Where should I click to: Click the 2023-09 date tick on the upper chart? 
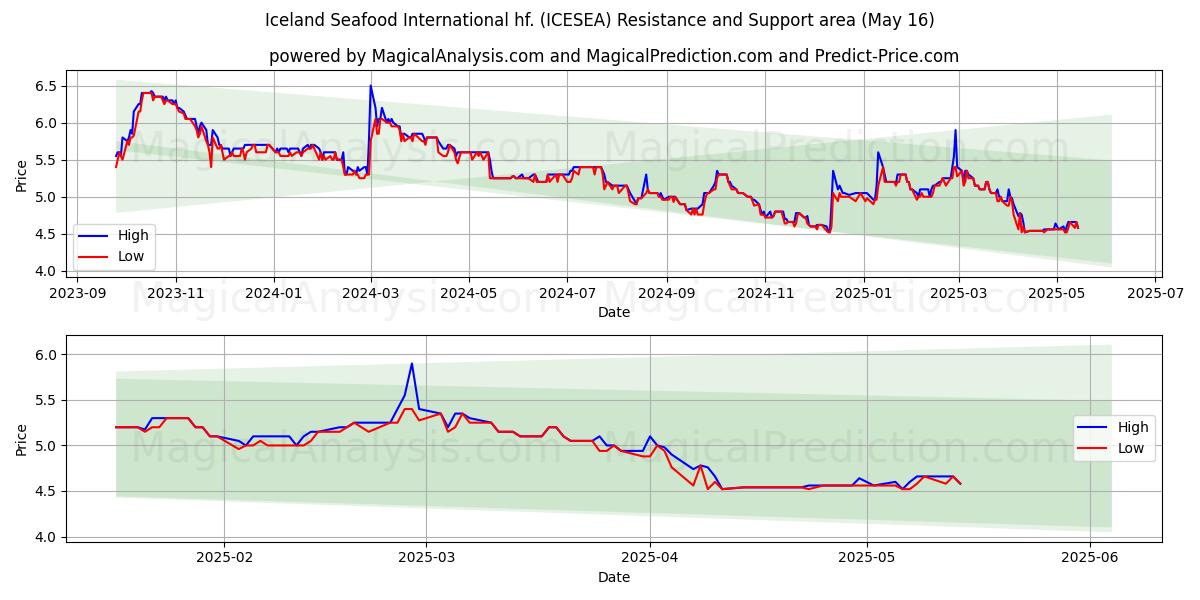click(x=78, y=292)
